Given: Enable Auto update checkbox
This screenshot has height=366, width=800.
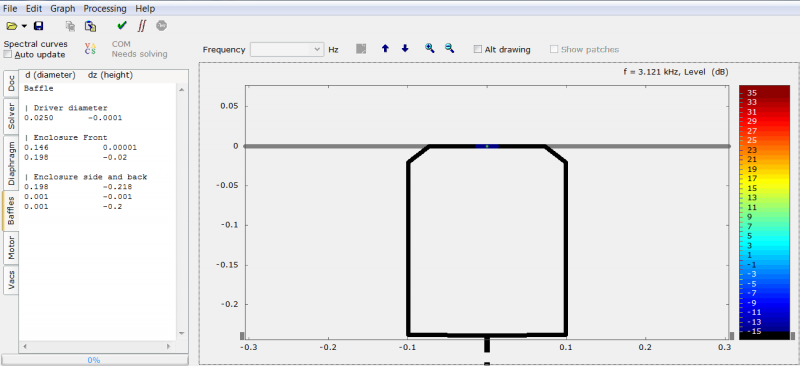Looking at the screenshot, I should pos(8,55).
